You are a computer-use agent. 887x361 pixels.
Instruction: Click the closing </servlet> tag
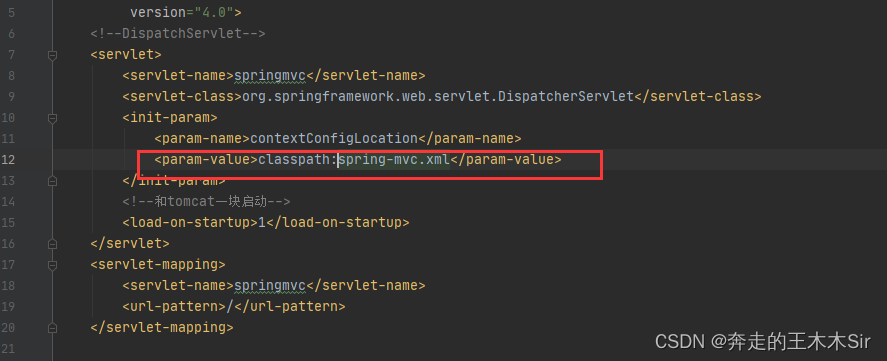coord(130,243)
